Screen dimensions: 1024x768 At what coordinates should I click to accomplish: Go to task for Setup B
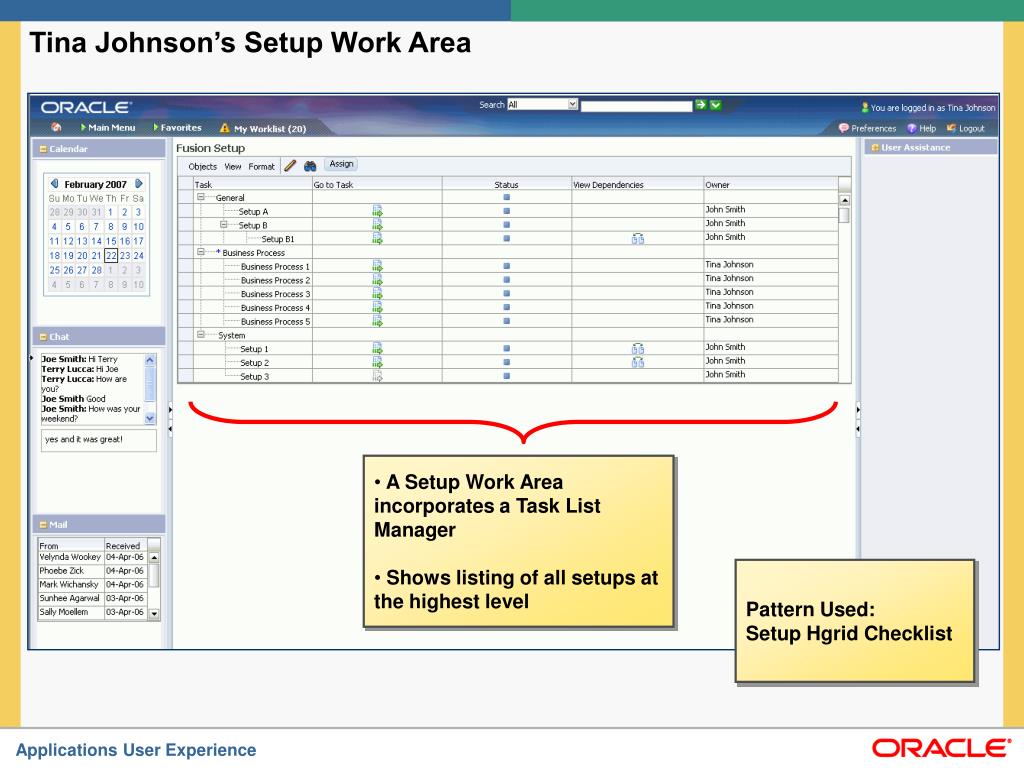(x=377, y=225)
